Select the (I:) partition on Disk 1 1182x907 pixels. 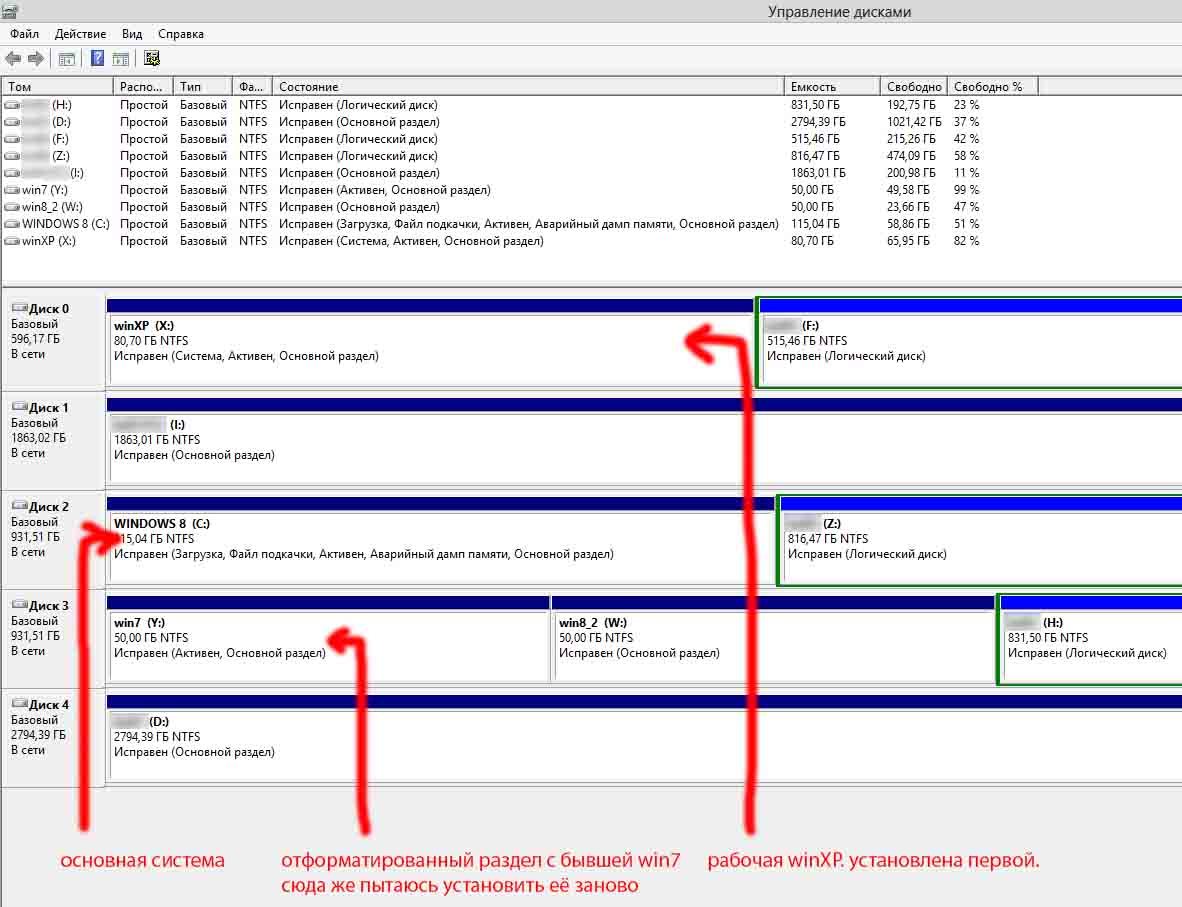(x=645, y=442)
